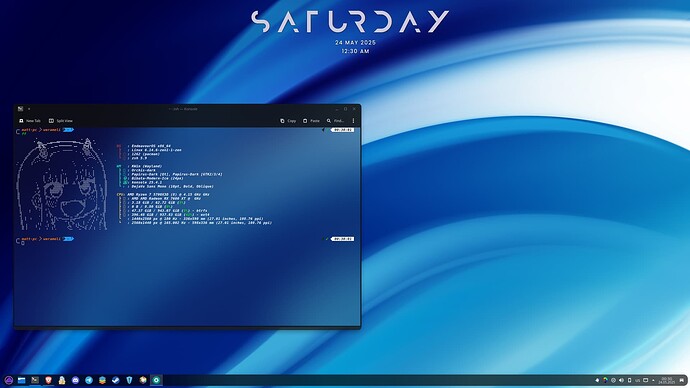Open the Konsole window icon menu
Image resolution: width=690 pixels, height=388 pixels.
click(20, 109)
